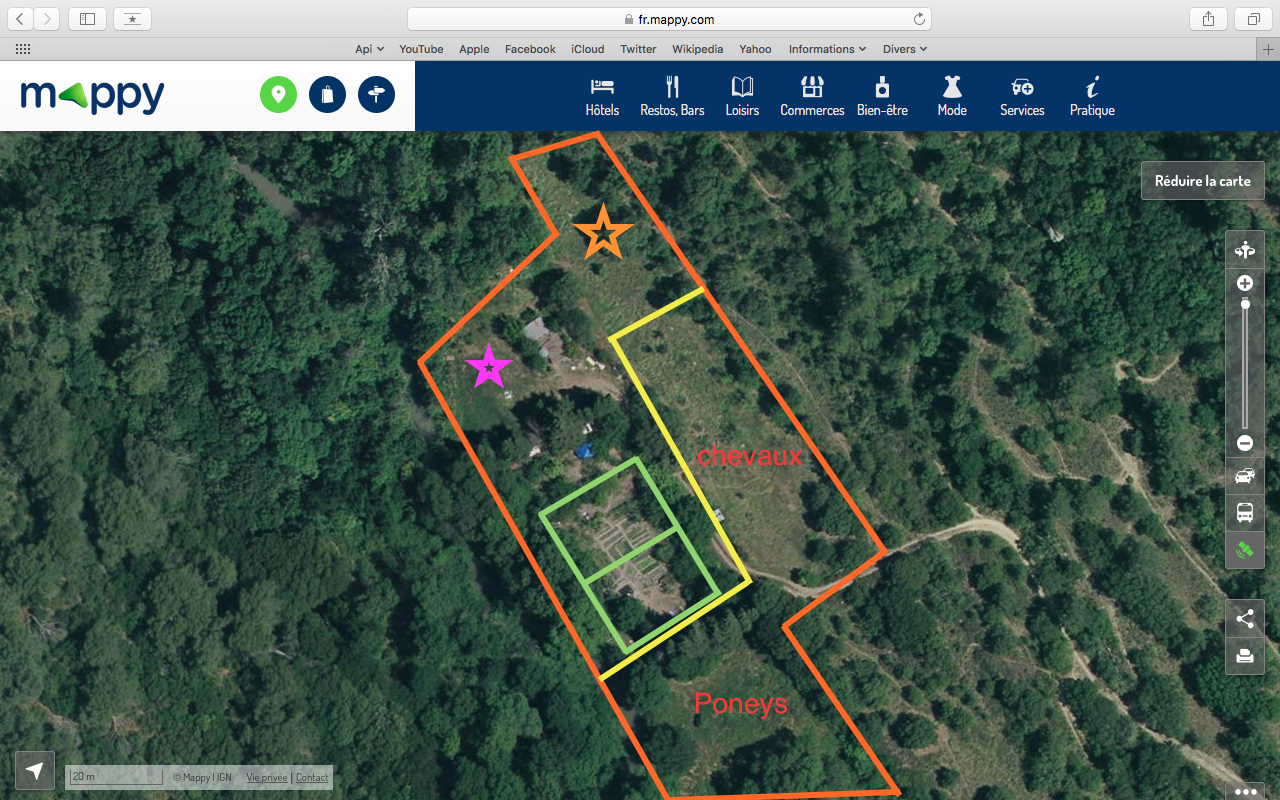Select the Hôtels bed icon
This screenshot has height=800, width=1280.
point(602,87)
